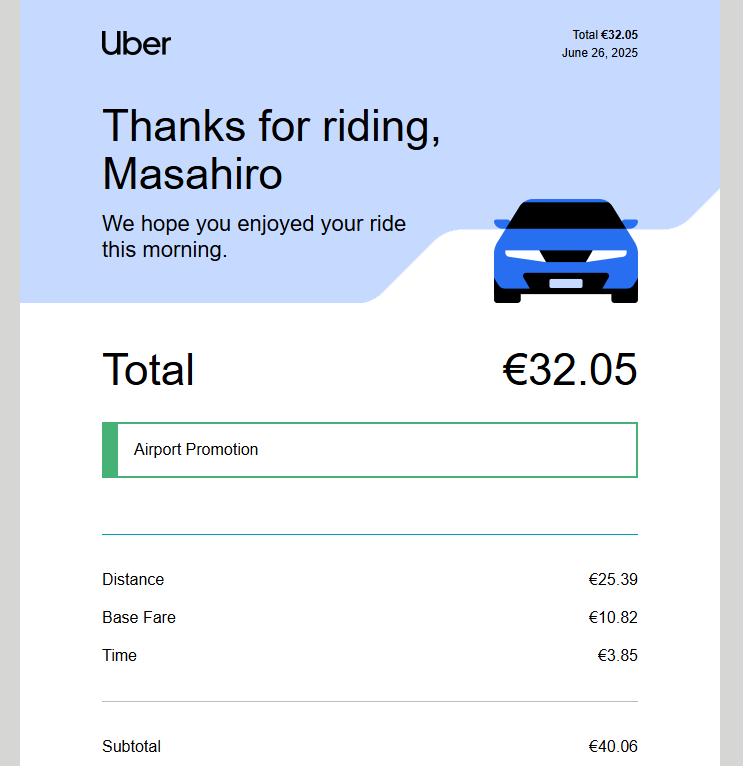Image resolution: width=743 pixels, height=766 pixels.
Task: Click the Uber logo
Action: point(136,43)
